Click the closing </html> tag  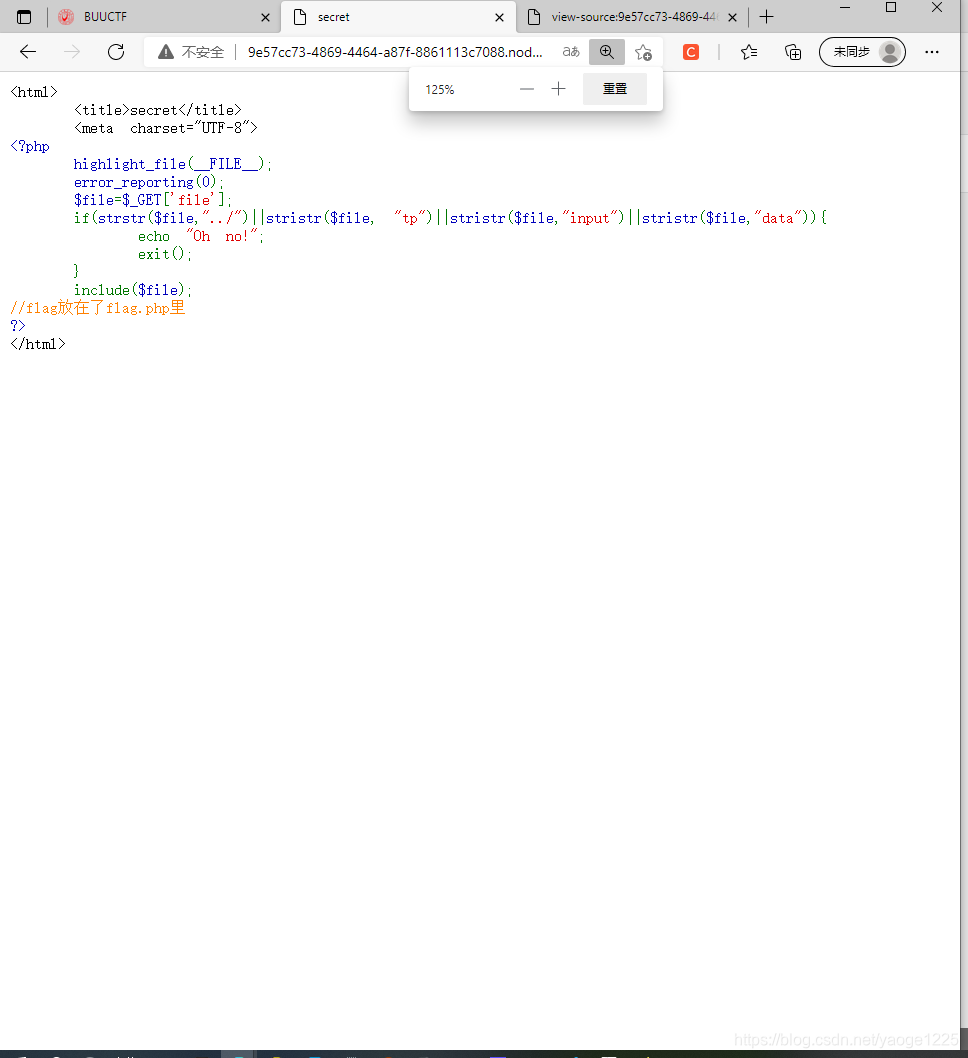click(38, 344)
